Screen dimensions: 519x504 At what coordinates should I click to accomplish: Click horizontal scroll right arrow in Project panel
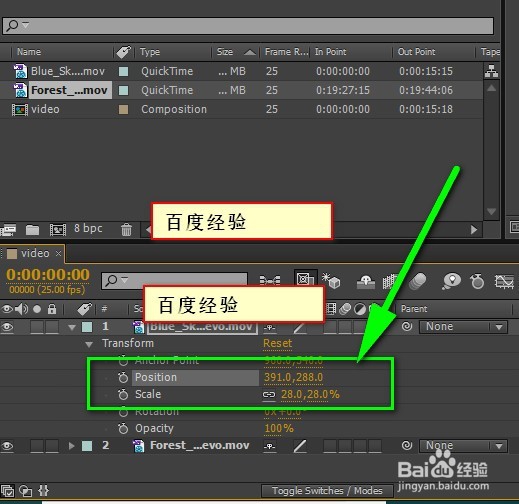point(474,229)
